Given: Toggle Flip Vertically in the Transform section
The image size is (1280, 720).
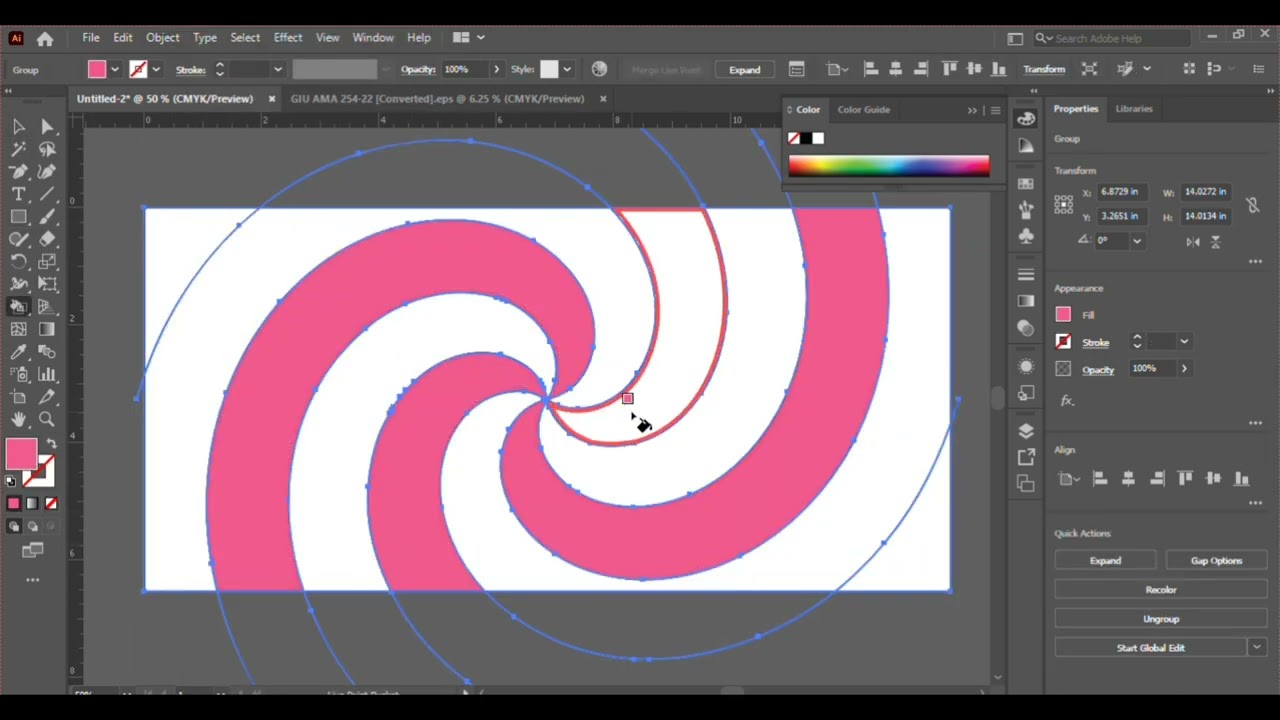Looking at the screenshot, I should coord(1216,241).
